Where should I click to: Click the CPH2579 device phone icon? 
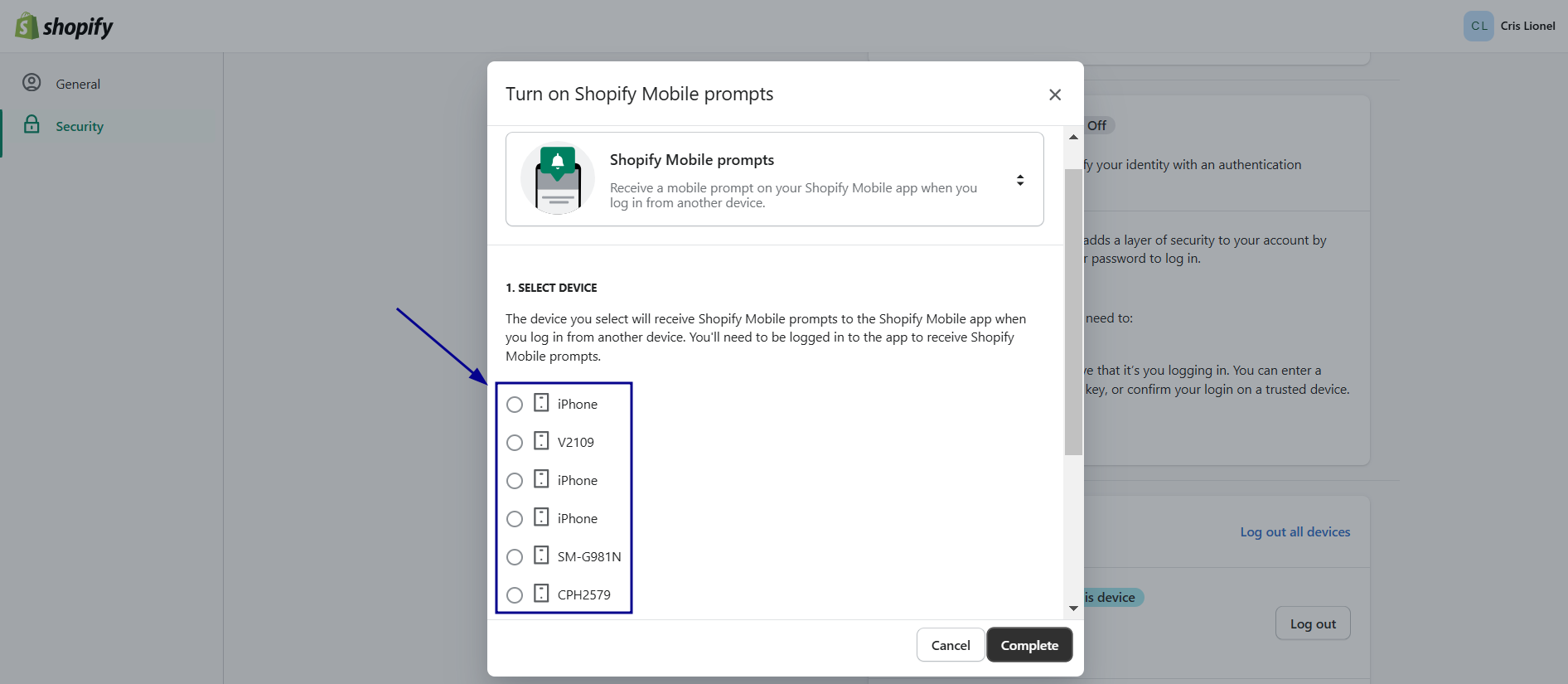[541, 594]
